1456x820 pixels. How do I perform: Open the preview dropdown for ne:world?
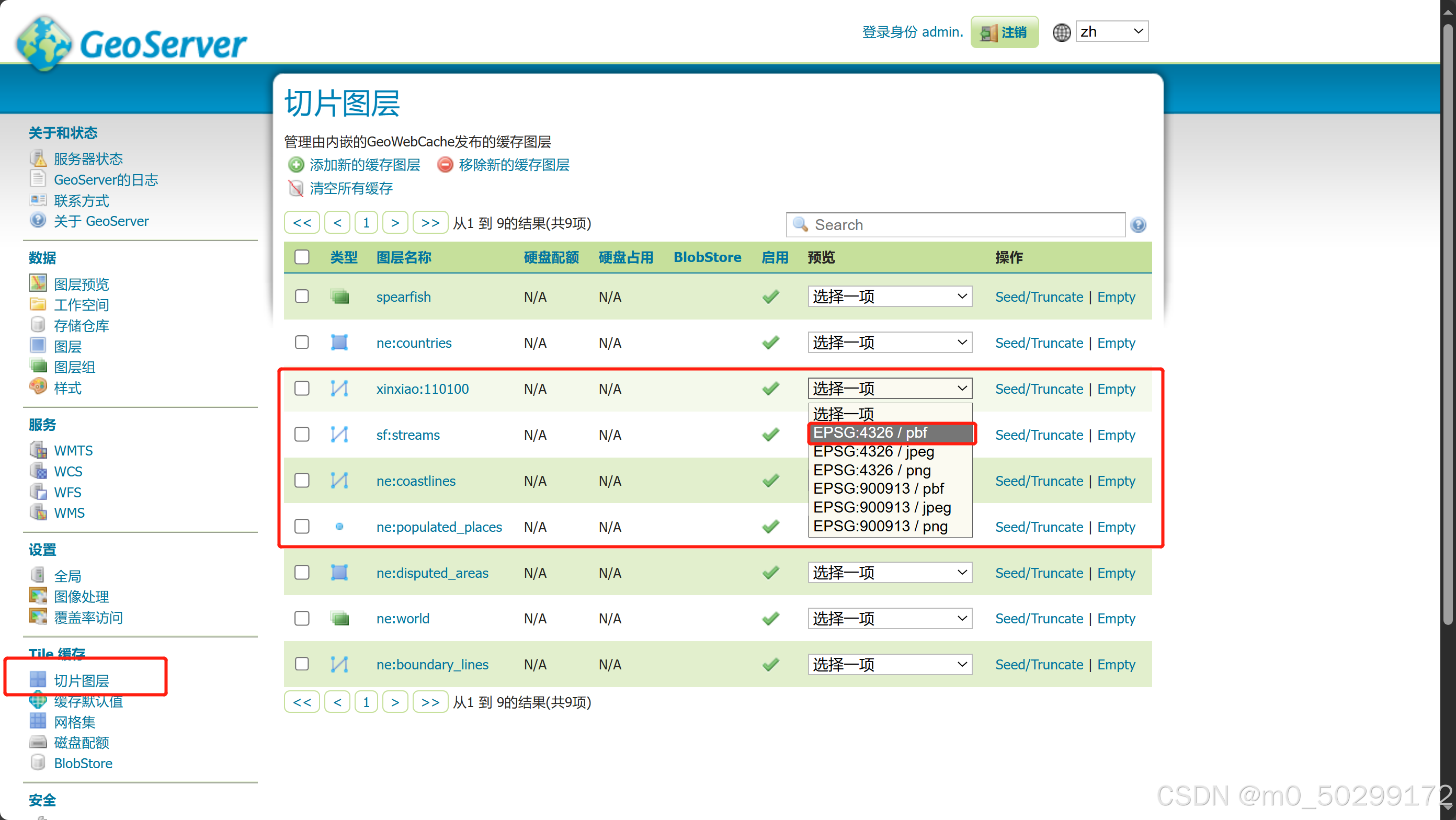pos(890,618)
